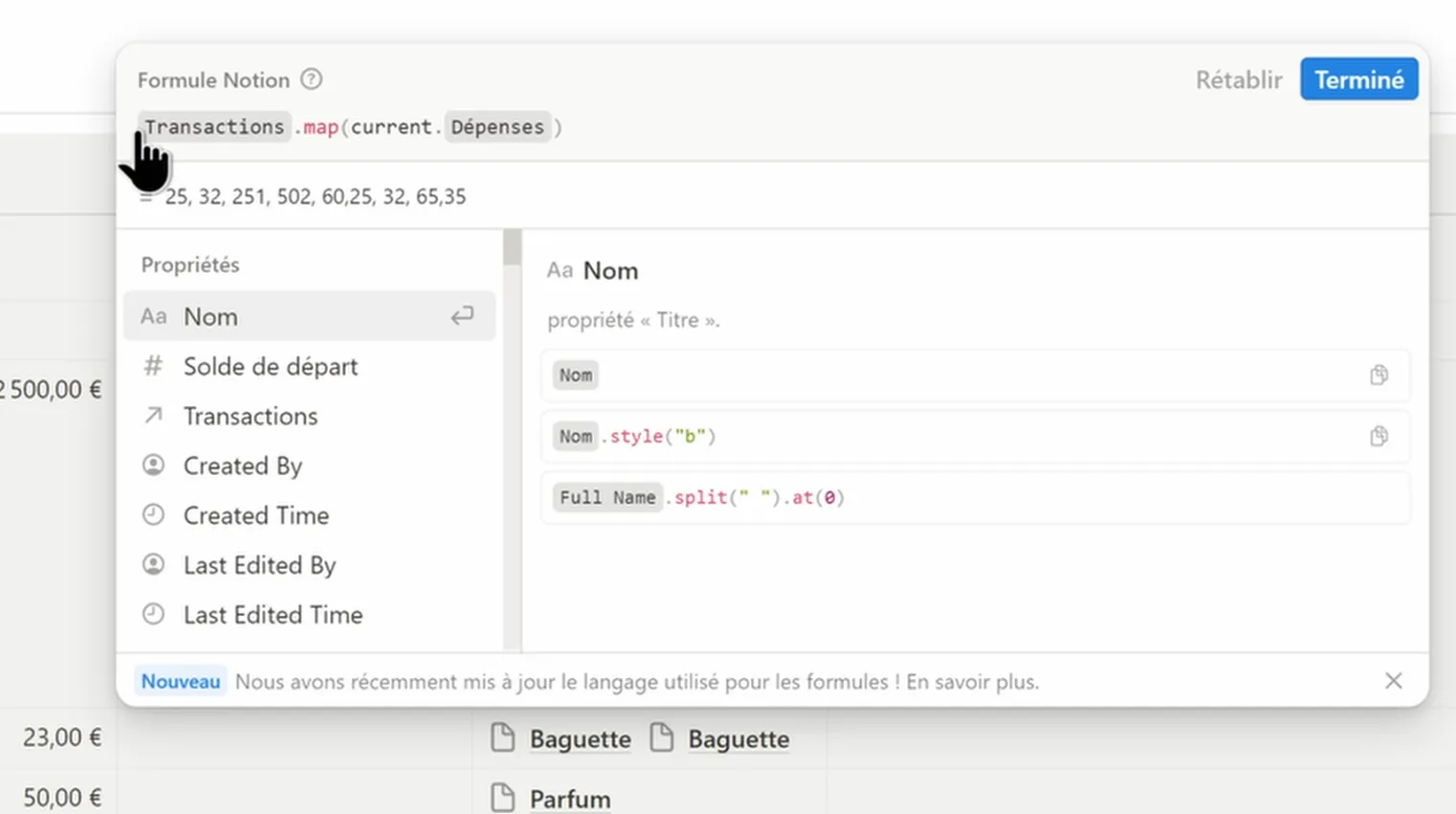The width and height of the screenshot is (1456, 814).
Task: Click the person icon of Created By
Action: click(x=153, y=465)
